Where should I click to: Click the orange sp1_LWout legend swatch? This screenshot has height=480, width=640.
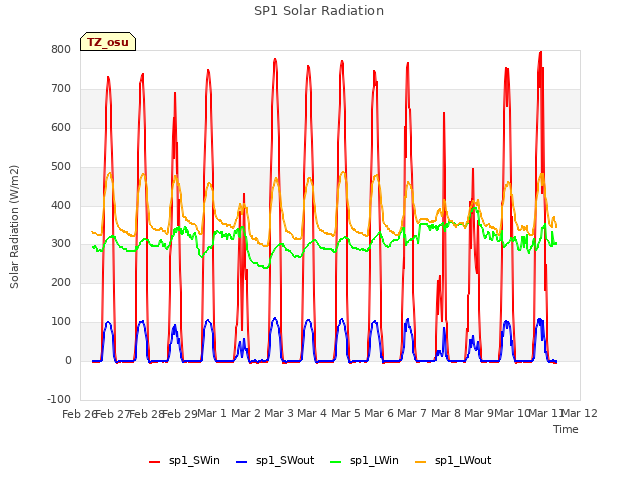pyautogui.click(x=420, y=462)
